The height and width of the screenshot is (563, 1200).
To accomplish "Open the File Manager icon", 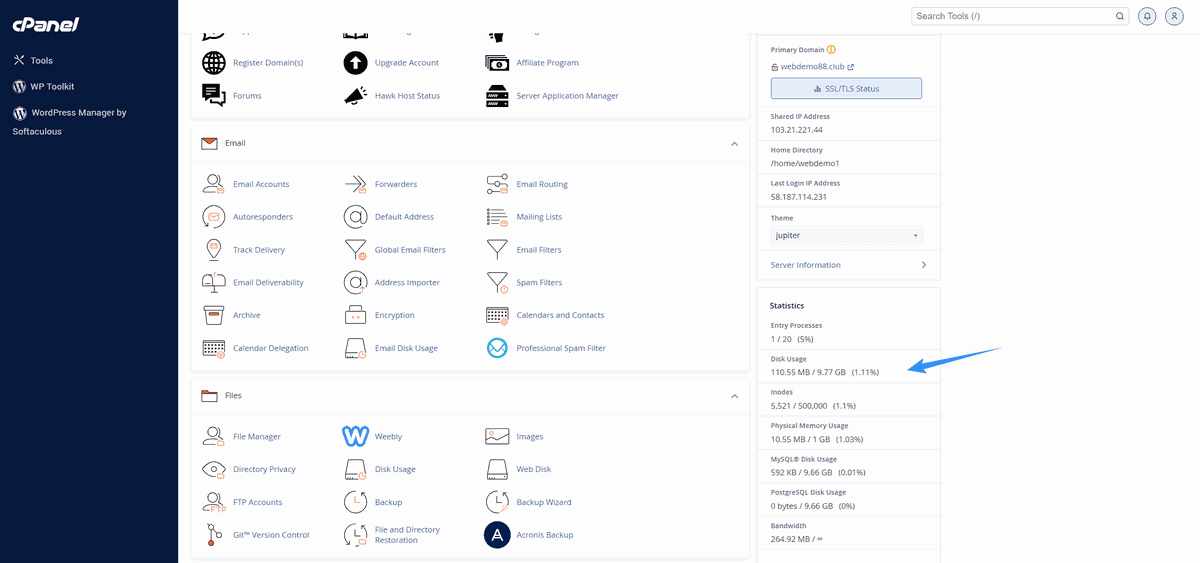I will pyautogui.click(x=213, y=436).
